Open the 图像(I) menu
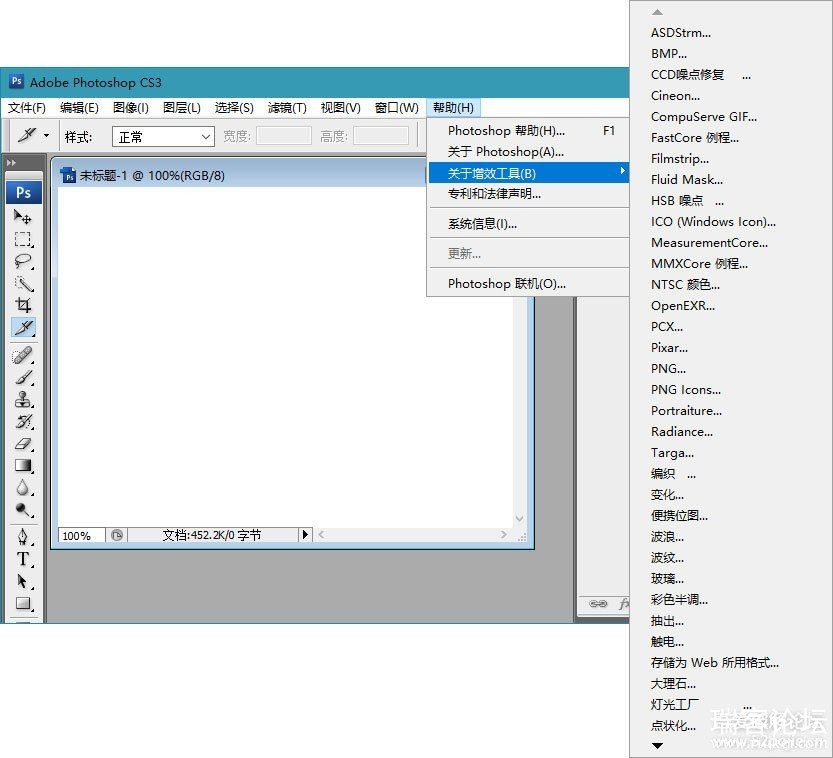The width and height of the screenshot is (833, 758). (131, 108)
